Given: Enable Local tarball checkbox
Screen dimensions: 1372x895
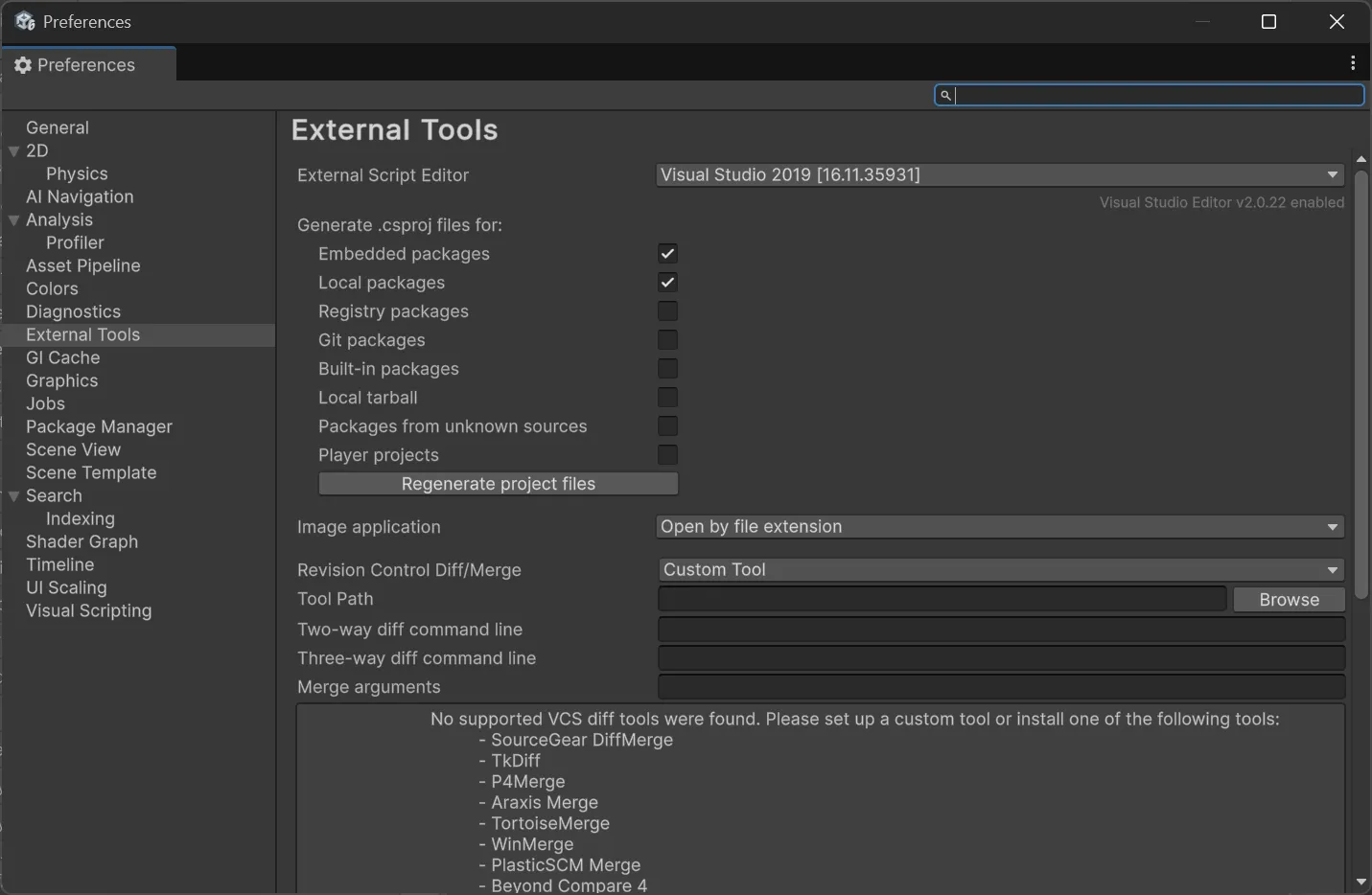Looking at the screenshot, I should (667, 398).
